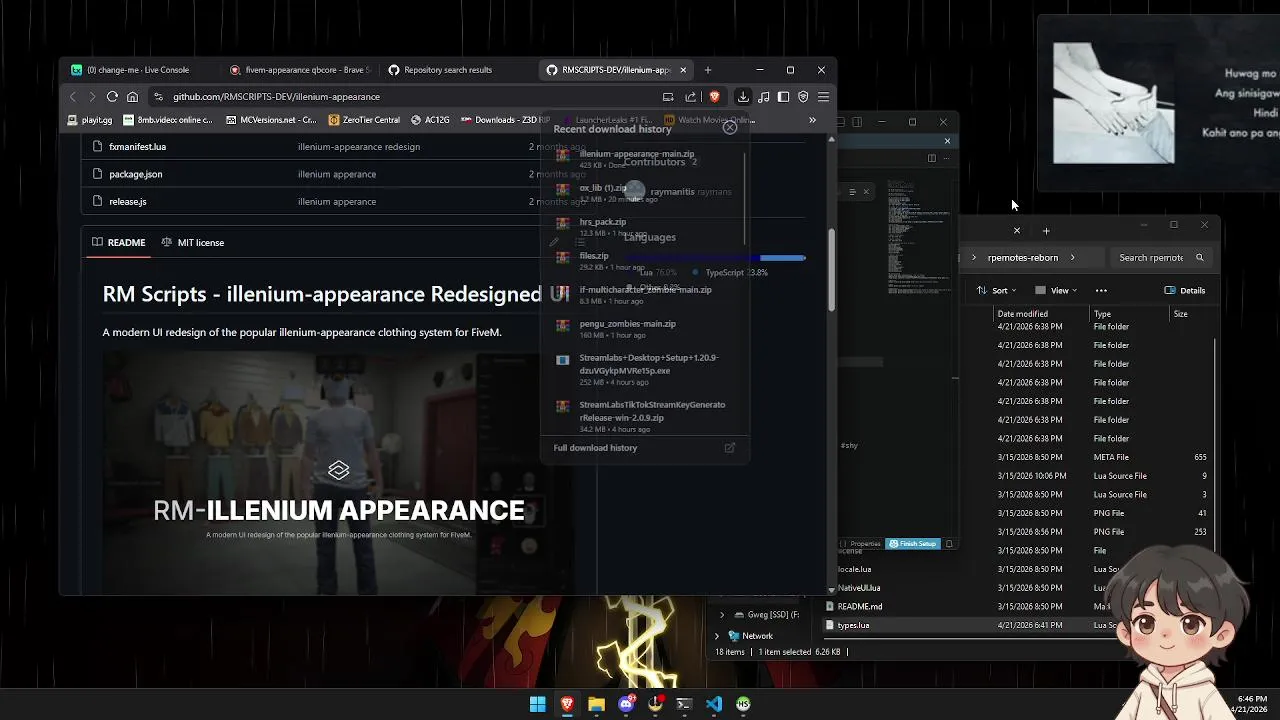This screenshot has width=1280, height=720.
Task: Show more bookmarks with double chevron
Action: (x=812, y=120)
